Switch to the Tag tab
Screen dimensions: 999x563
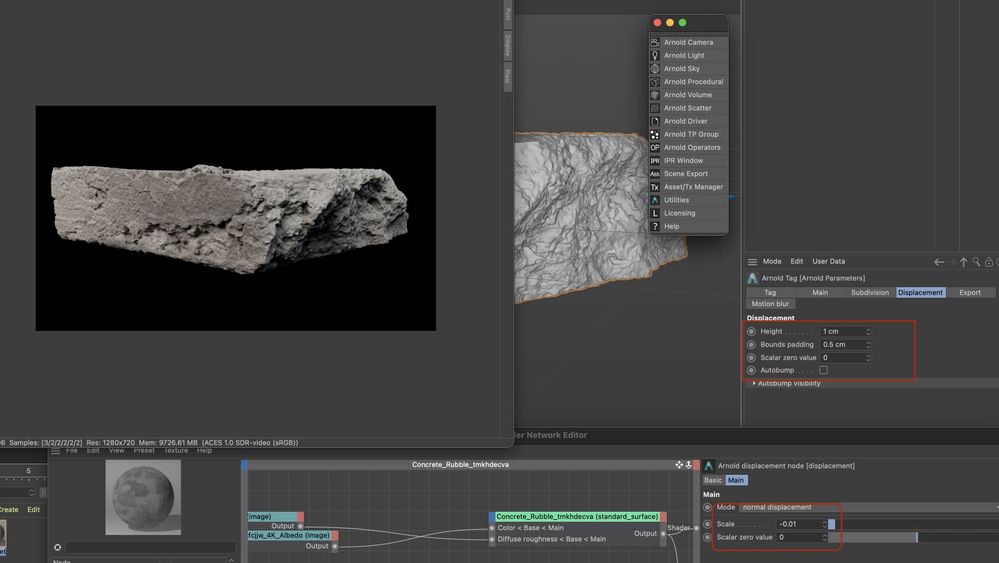pos(770,293)
